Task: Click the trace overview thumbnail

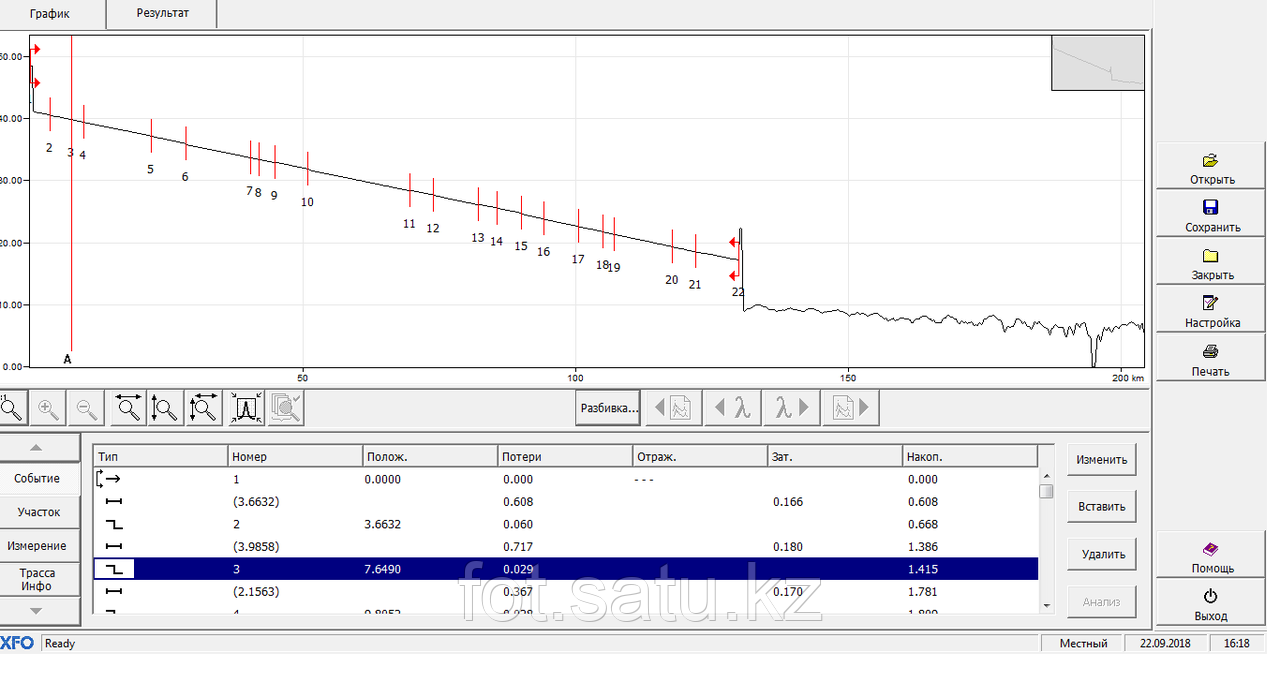Action: (1098, 63)
